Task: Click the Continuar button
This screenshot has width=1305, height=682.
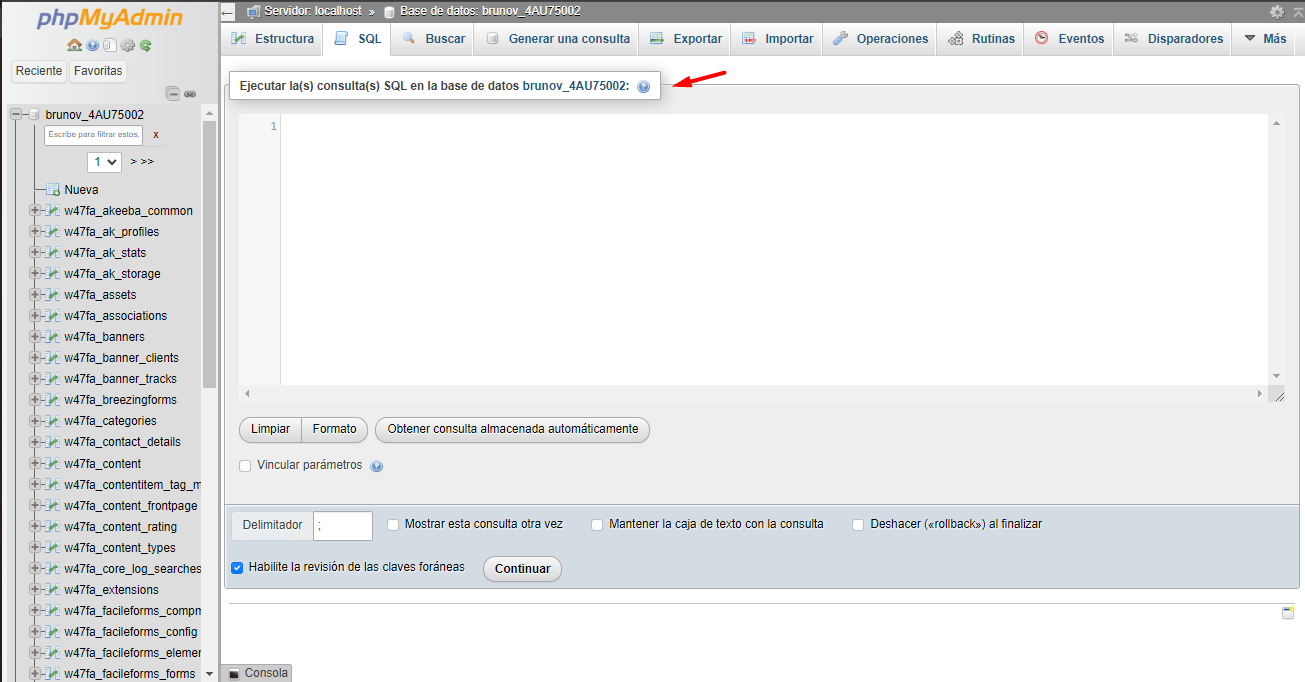Action: click(522, 569)
